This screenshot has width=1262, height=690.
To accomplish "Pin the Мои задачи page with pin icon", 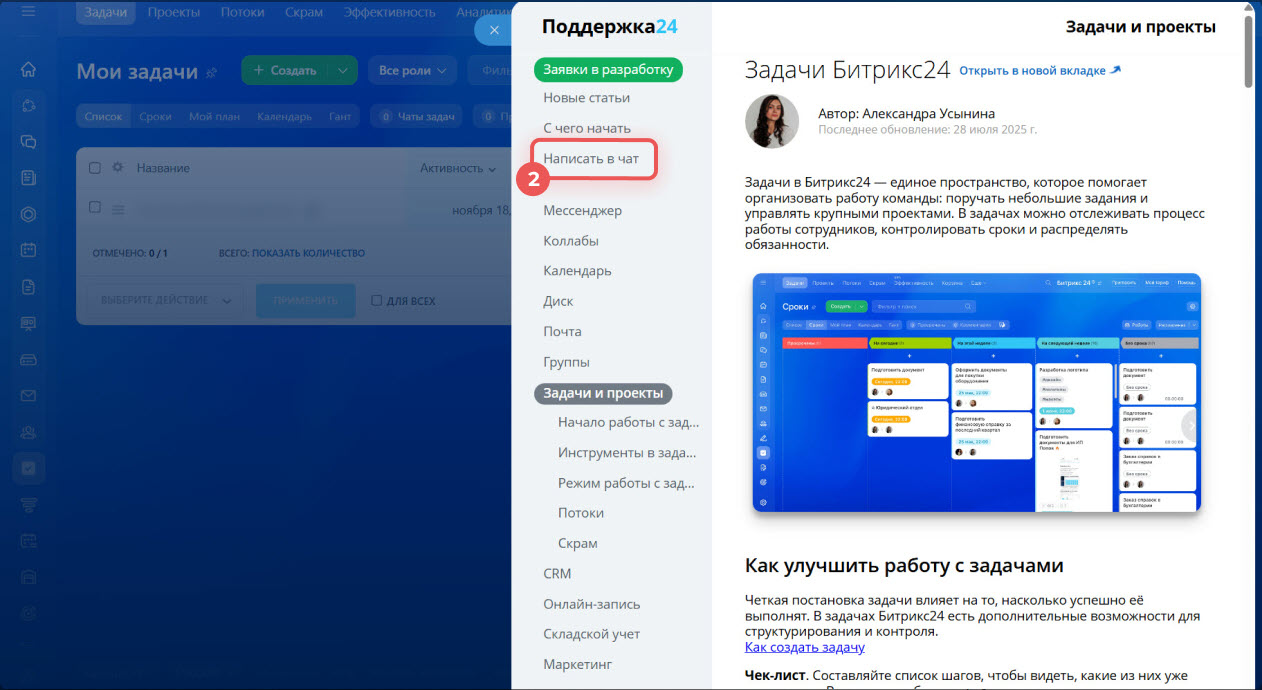I will pos(211,72).
